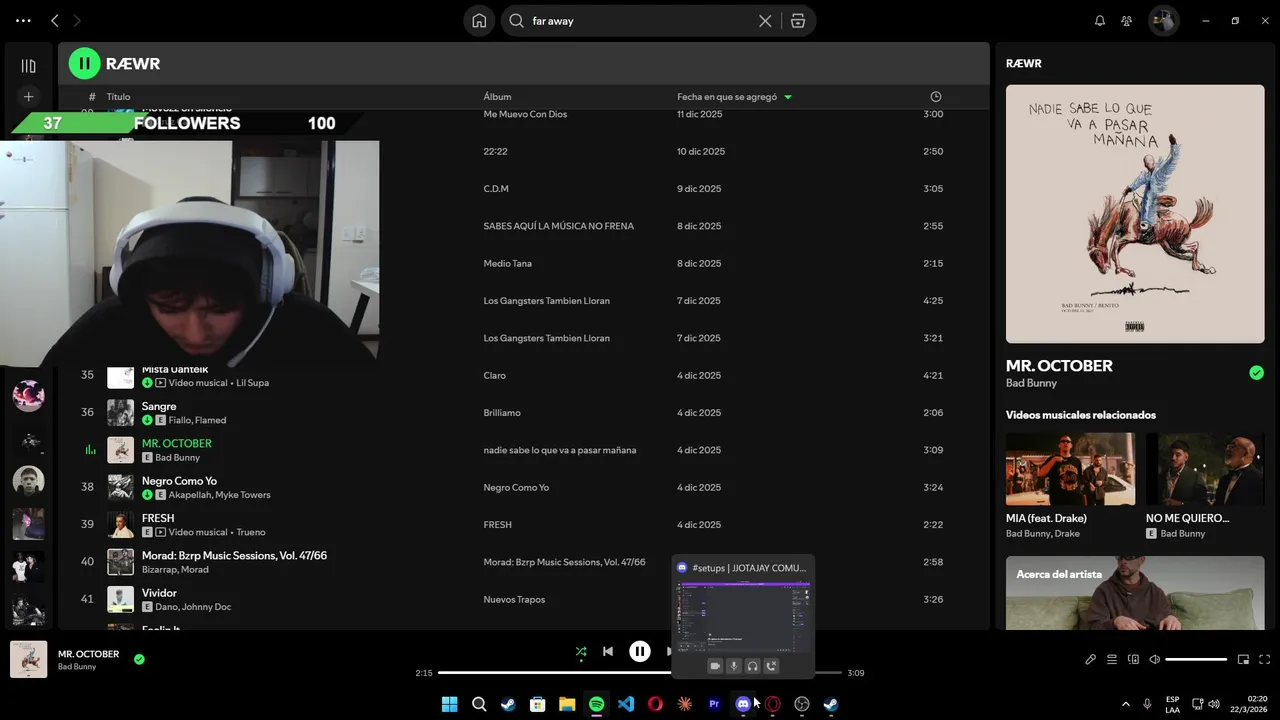The image size is (1280, 720).
Task: Toggle saved checkmark in the now playing panel
Action: 1256,373
